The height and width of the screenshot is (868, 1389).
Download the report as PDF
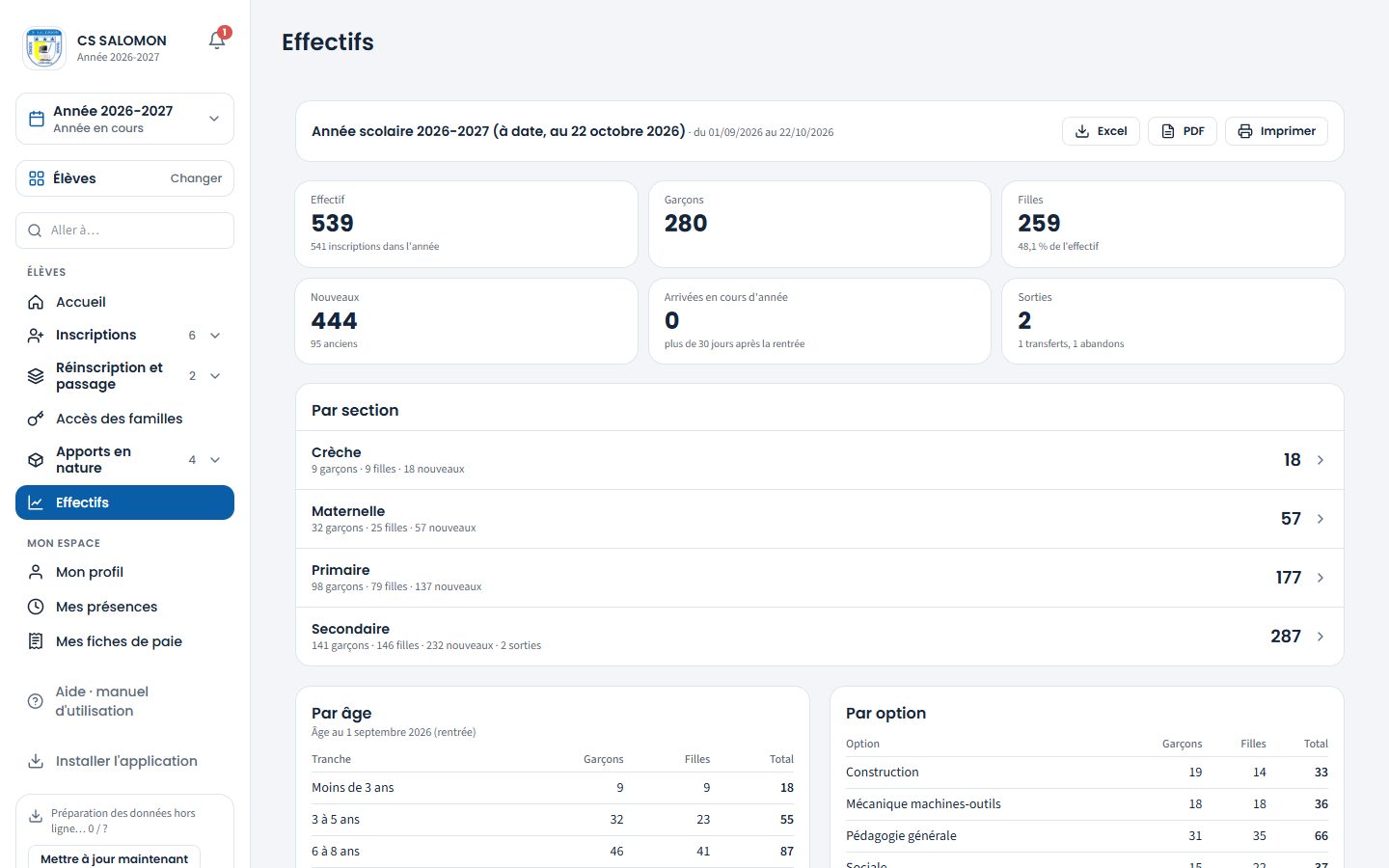point(1183,131)
